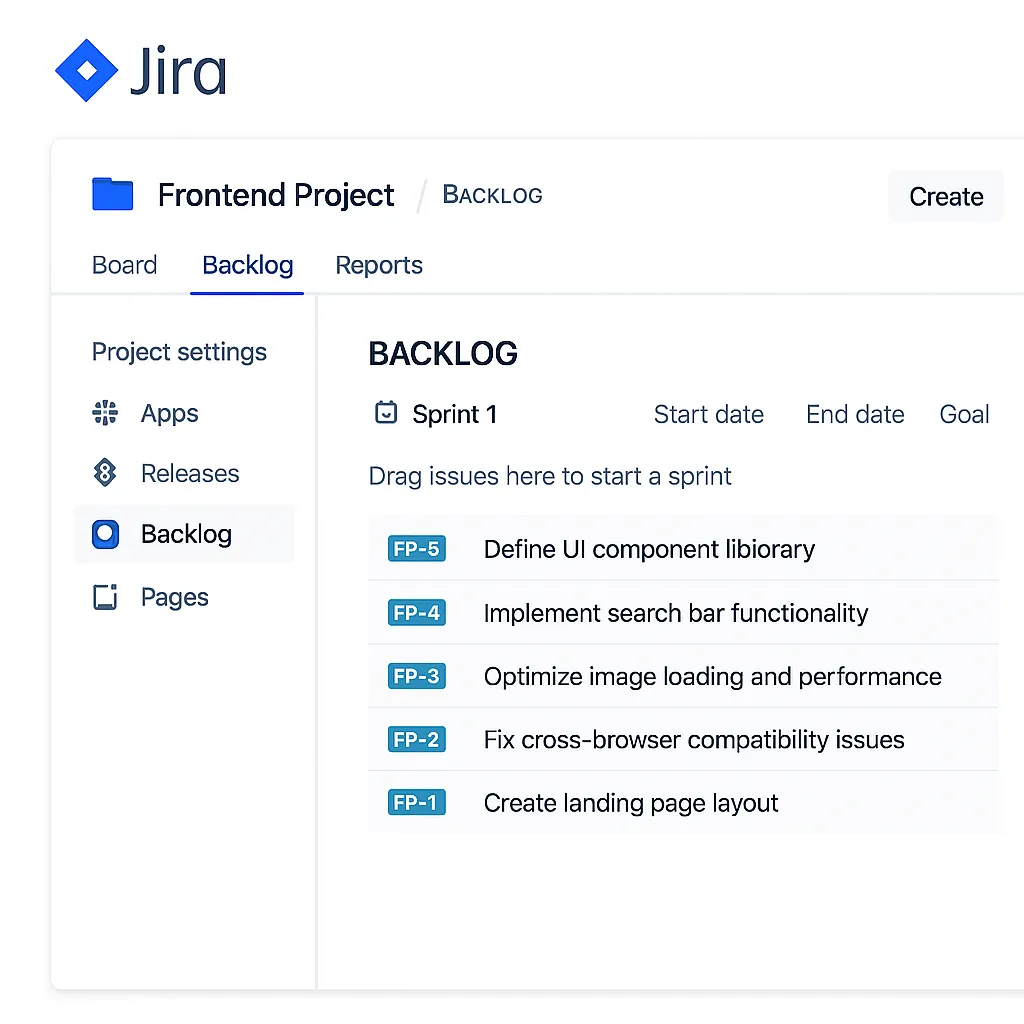Click the Sprint 1 title
Screen dimensions: 1024x1024
455,414
